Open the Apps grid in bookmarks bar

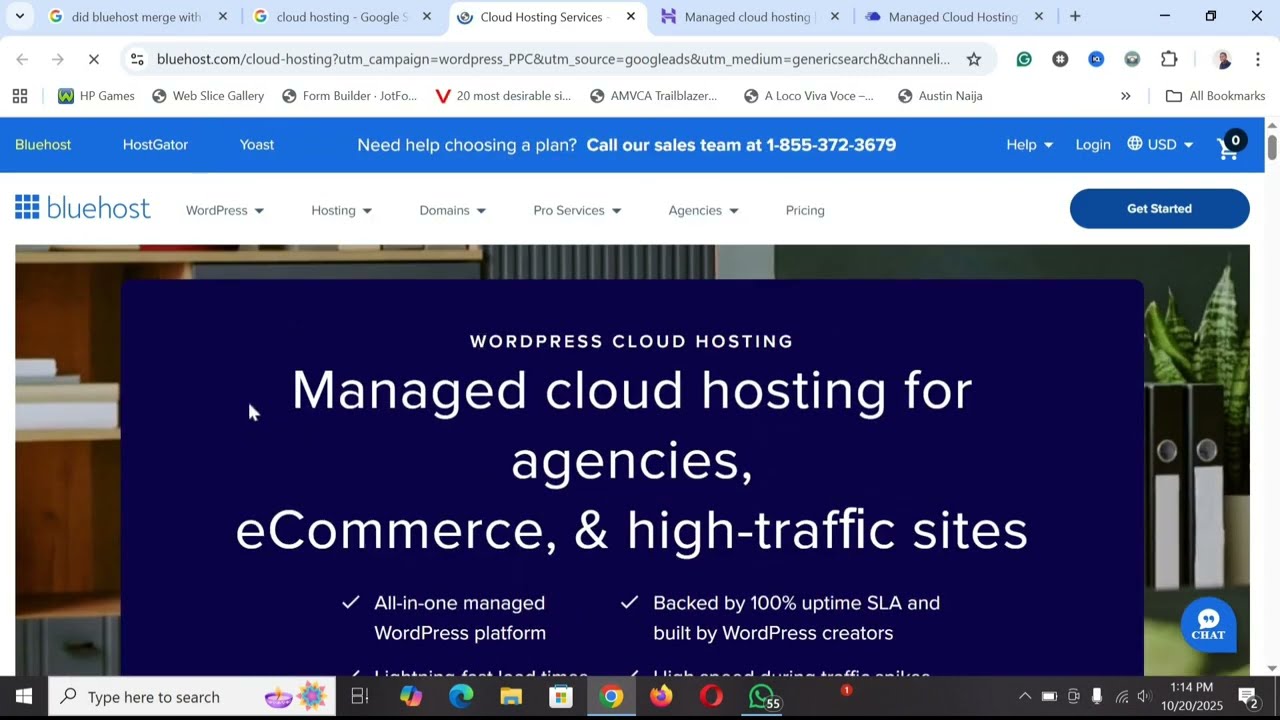[x=19, y=96]
